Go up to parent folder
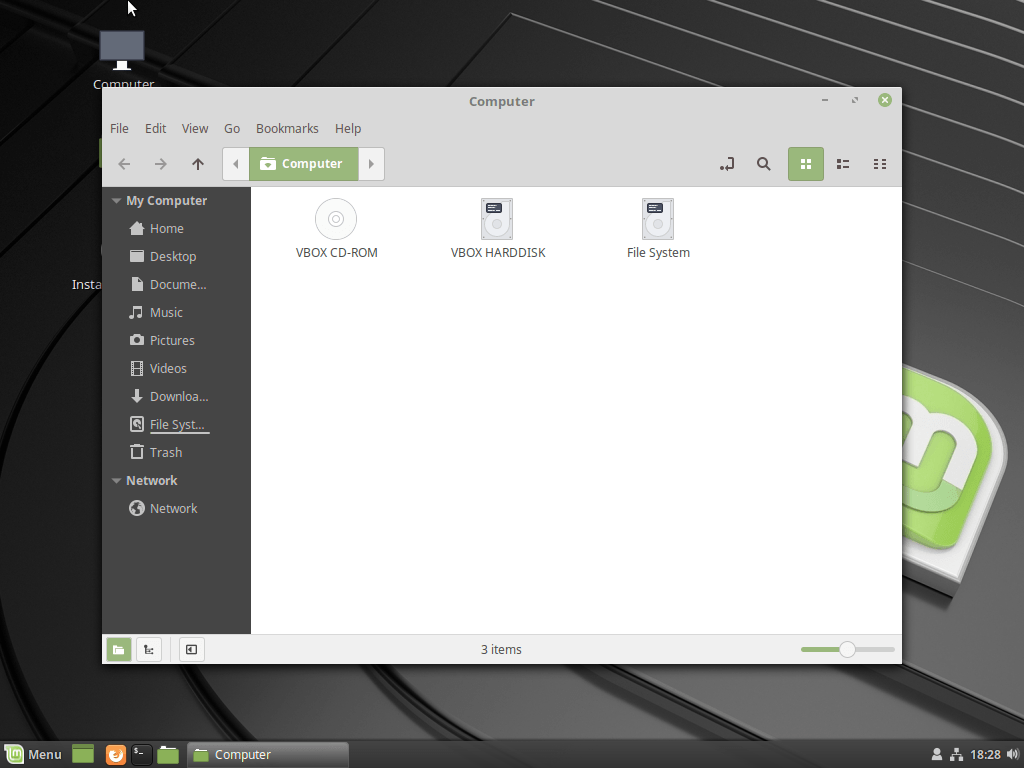This screenshot has height=768, width=1024. [x=198, y=164]
